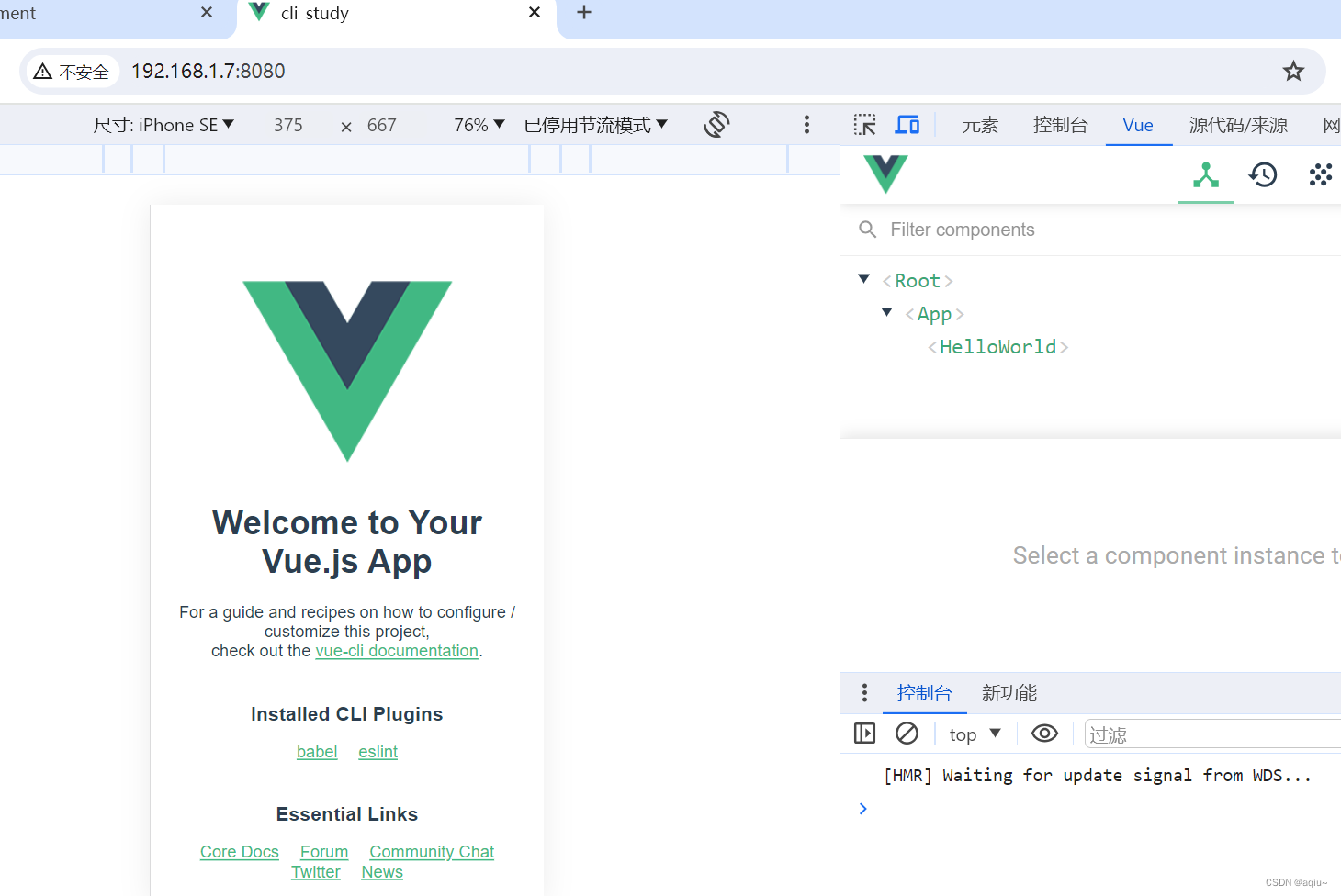Click the HMR waiting console message
The width and height of the screenshot is (1341, 896).
[1097, 776]
